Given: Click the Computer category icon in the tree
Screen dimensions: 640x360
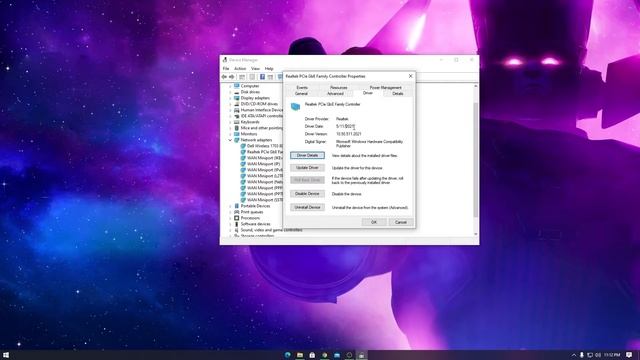Looking at the screenshot, I should 237,86.
